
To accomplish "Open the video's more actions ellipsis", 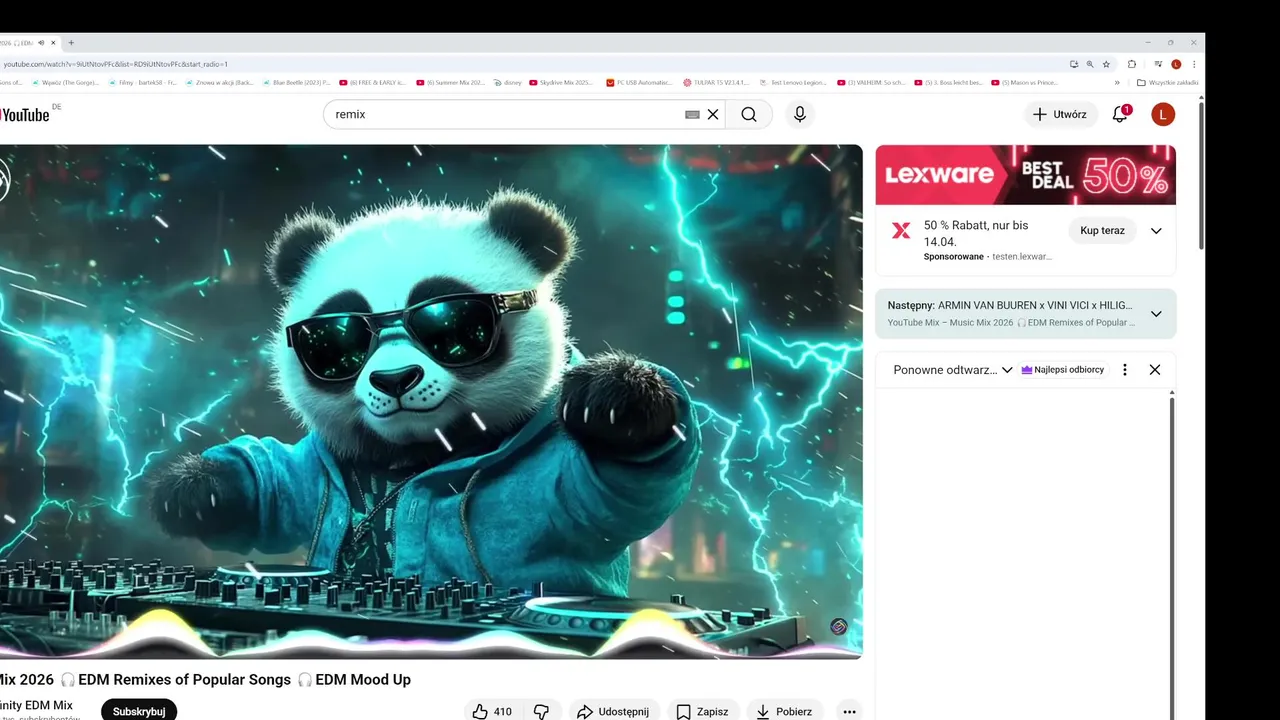I will 849,711.
